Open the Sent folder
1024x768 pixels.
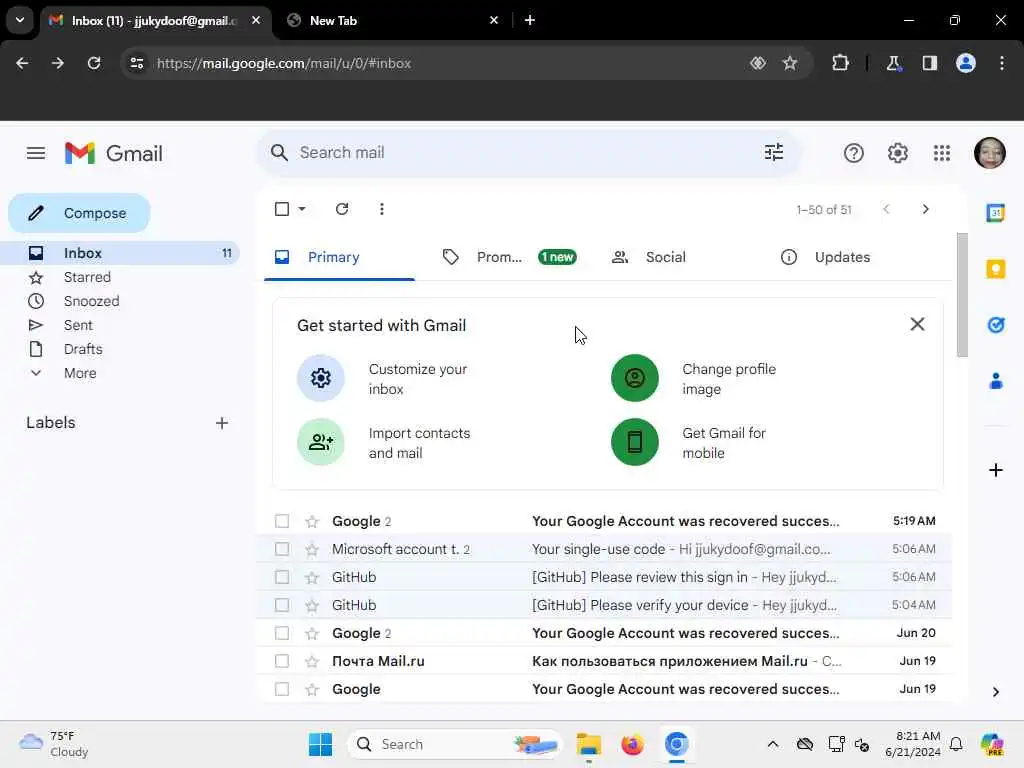tap(78, 325)
